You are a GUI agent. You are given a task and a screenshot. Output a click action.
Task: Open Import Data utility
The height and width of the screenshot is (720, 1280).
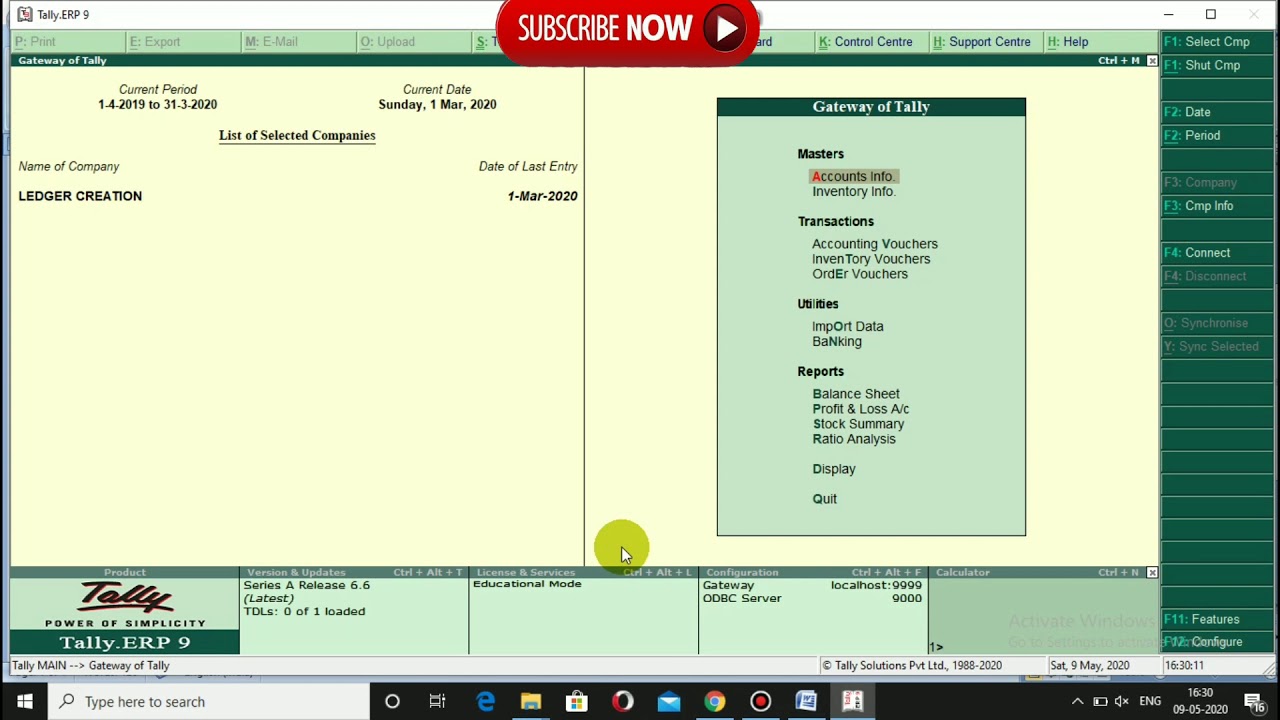(848, 327)
